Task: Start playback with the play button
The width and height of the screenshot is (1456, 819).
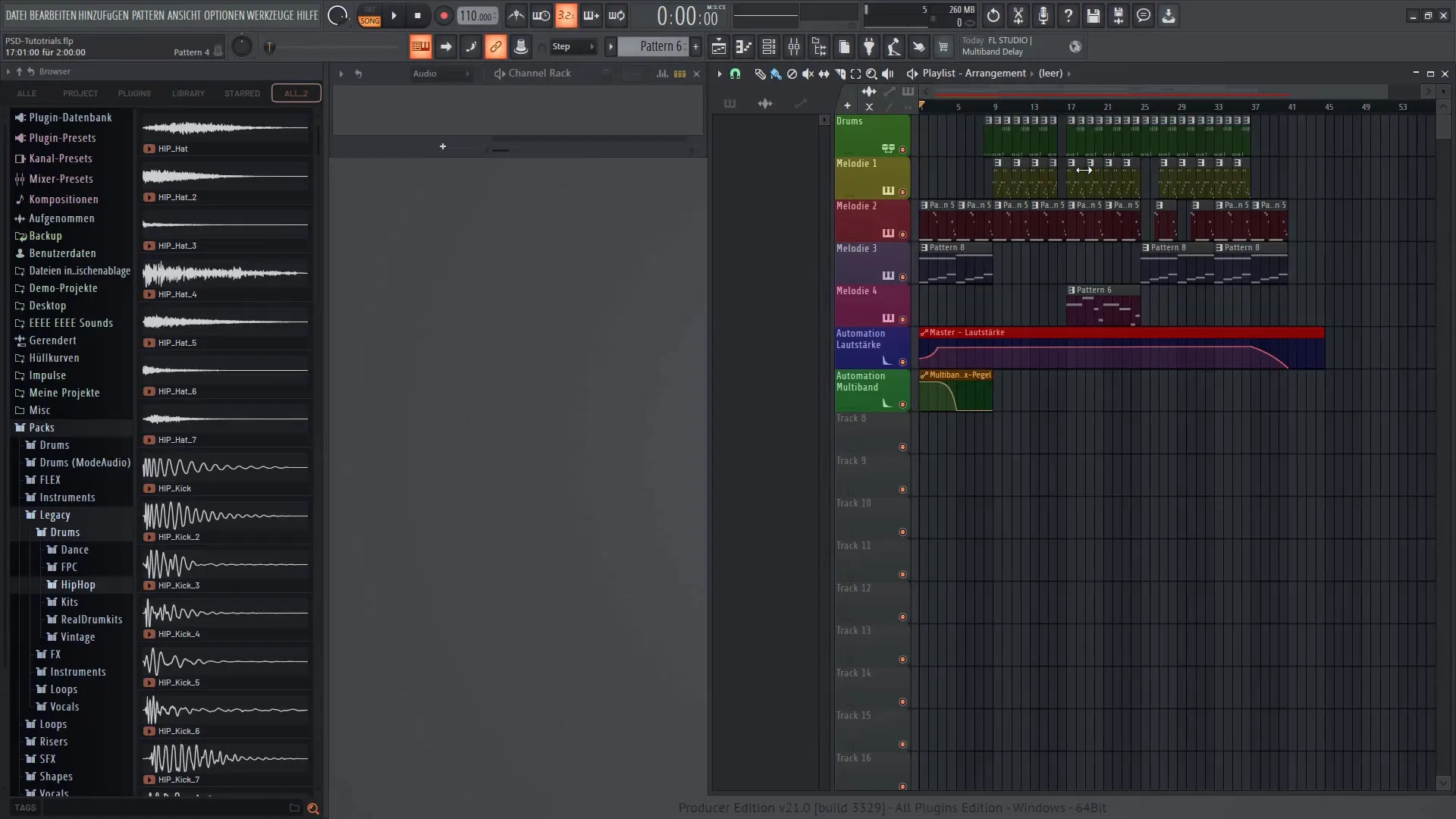Action: point(394,15)
